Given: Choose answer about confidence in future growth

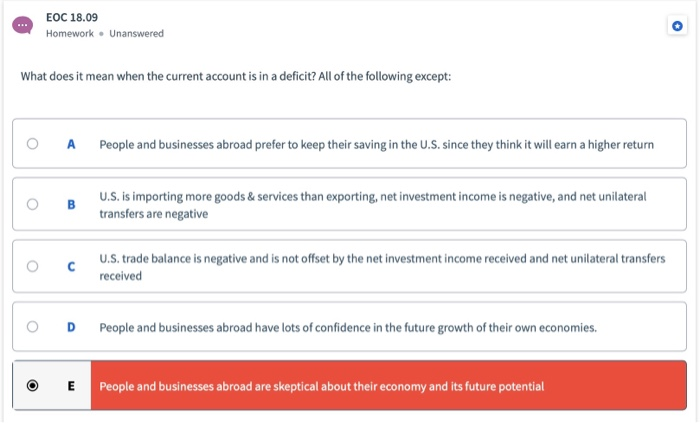Looking at the screenshot, I should pos(348,328).
